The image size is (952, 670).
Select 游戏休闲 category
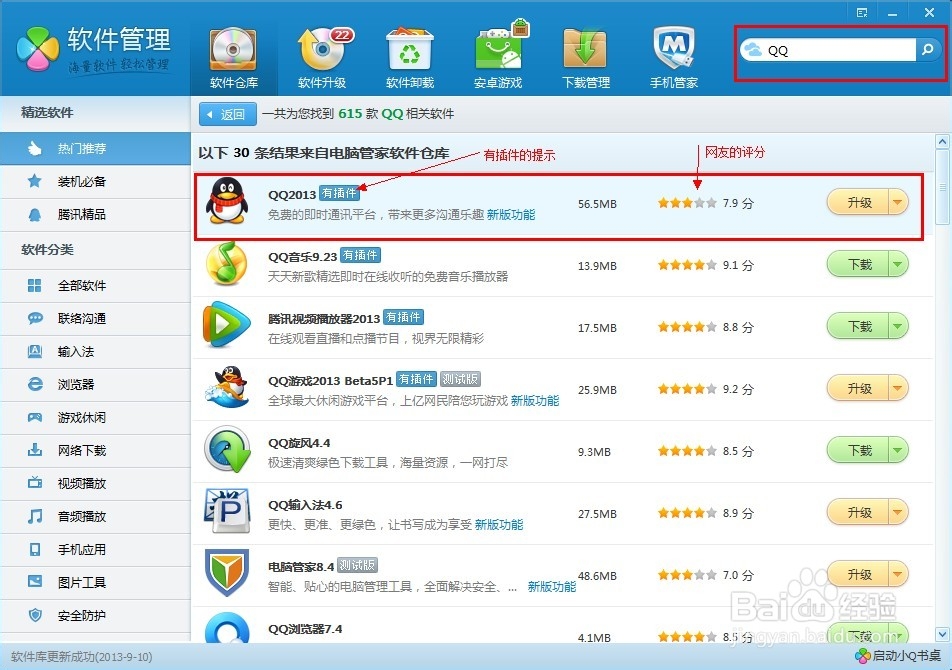pos(95,418)
